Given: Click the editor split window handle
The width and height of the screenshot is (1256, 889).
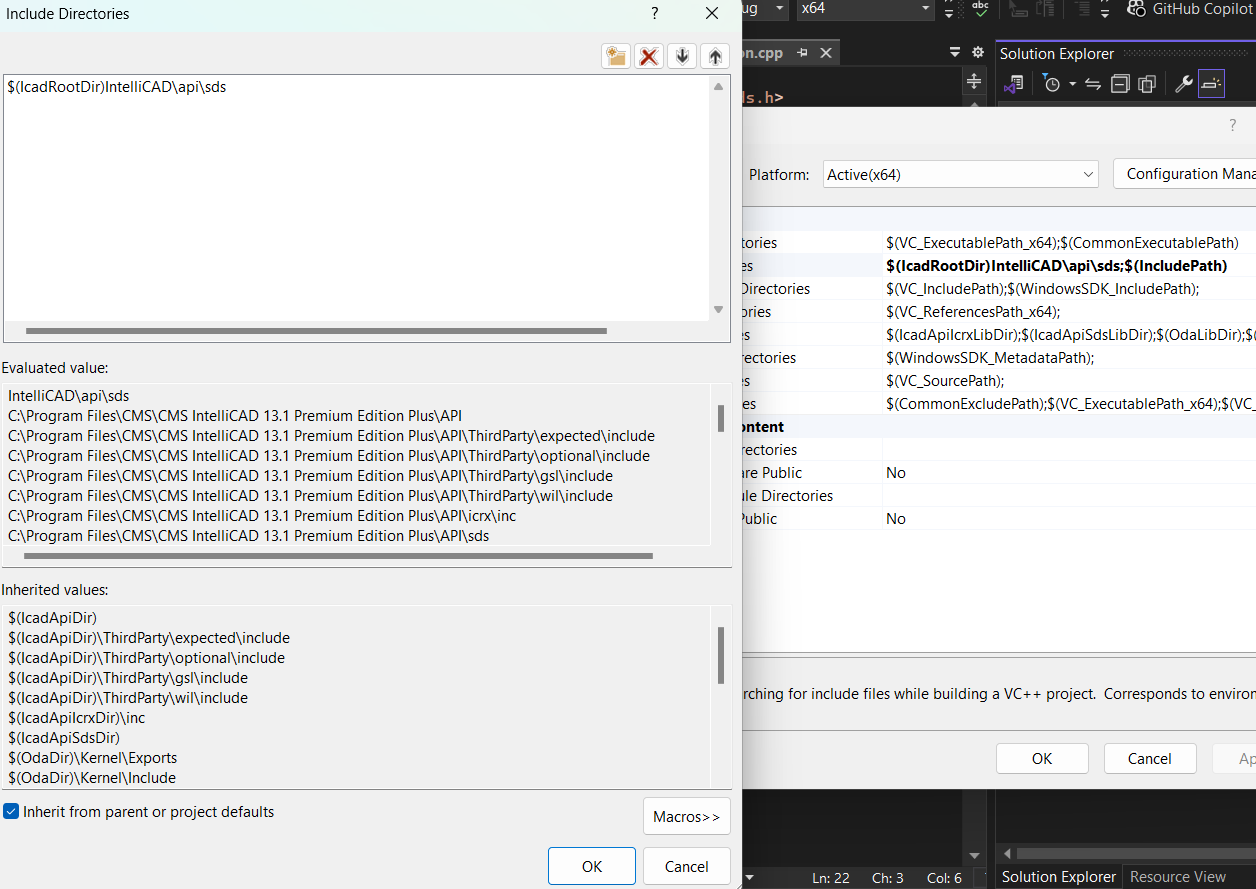Looking at the screenshot, I should click(973, 81).
